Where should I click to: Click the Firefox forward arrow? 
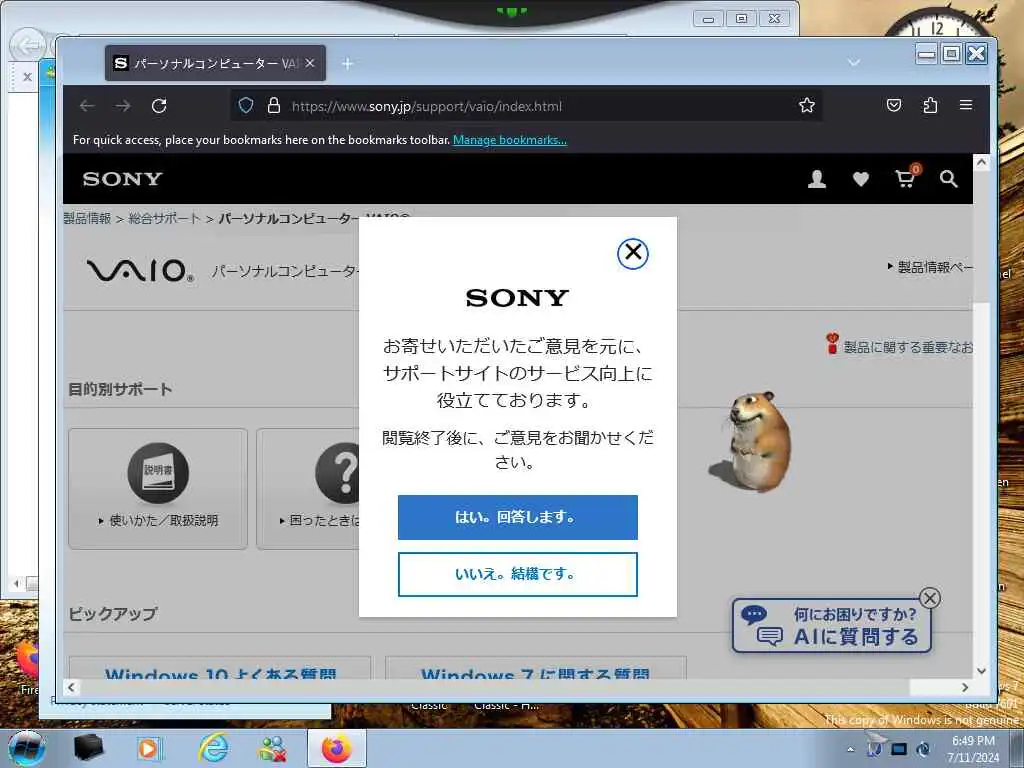(123, 106)
